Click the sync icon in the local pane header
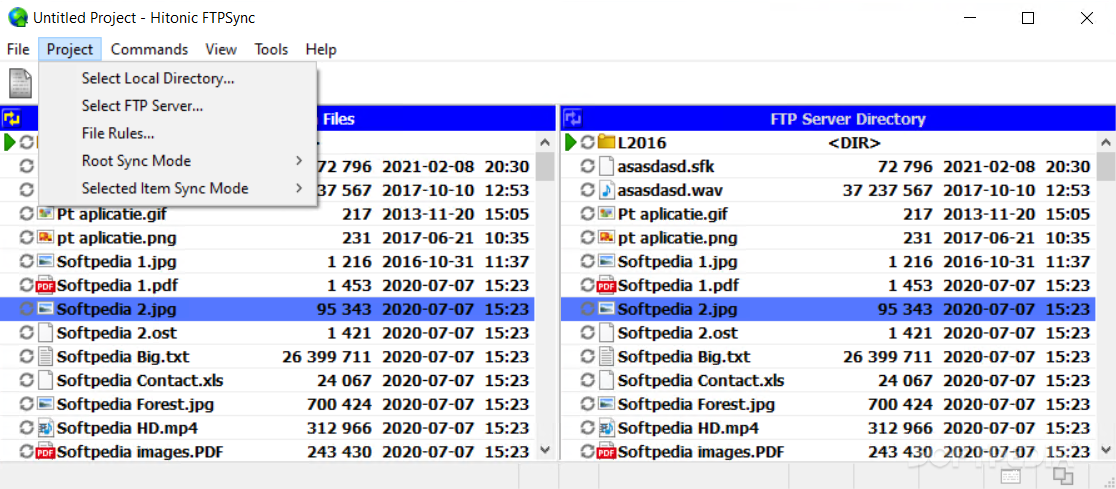This screenshot has height=489, width=1116. (x=11, y=119)
